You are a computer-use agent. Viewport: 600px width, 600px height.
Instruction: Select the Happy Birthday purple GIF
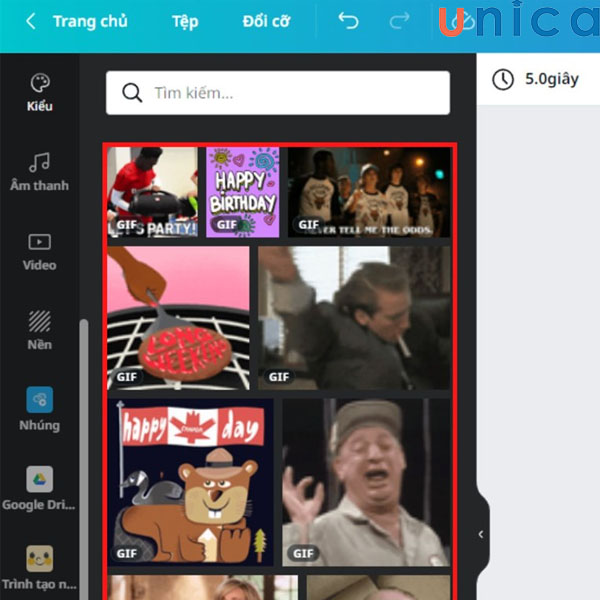243,192
